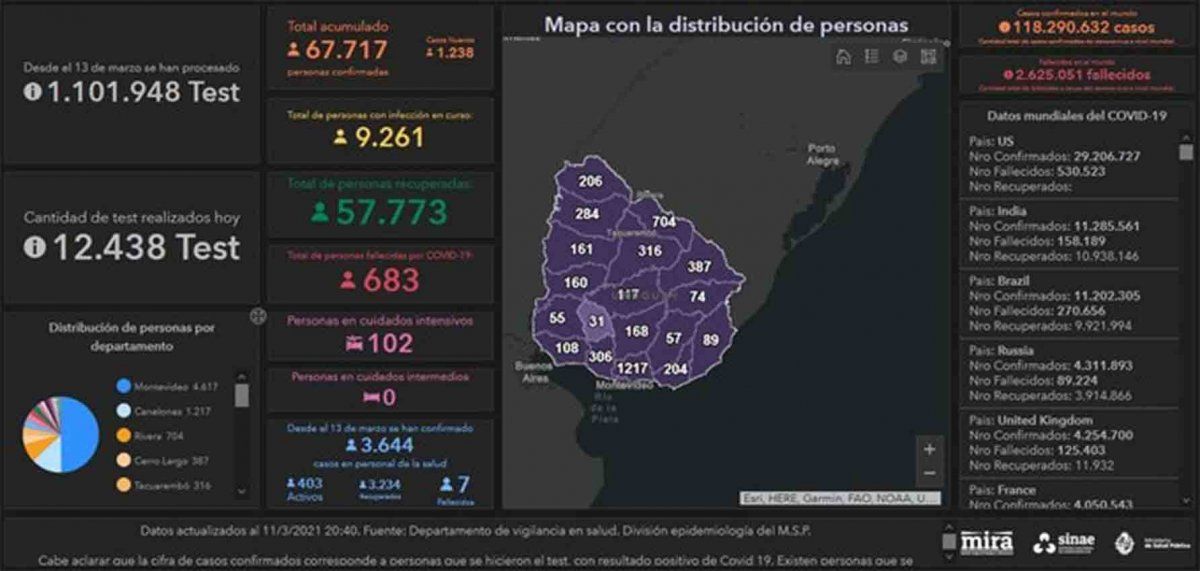Click the world COVID-19 data list scrollbar thumb
The height and width of the screenshot is (571, 1200).
(x=1186, y=152)
